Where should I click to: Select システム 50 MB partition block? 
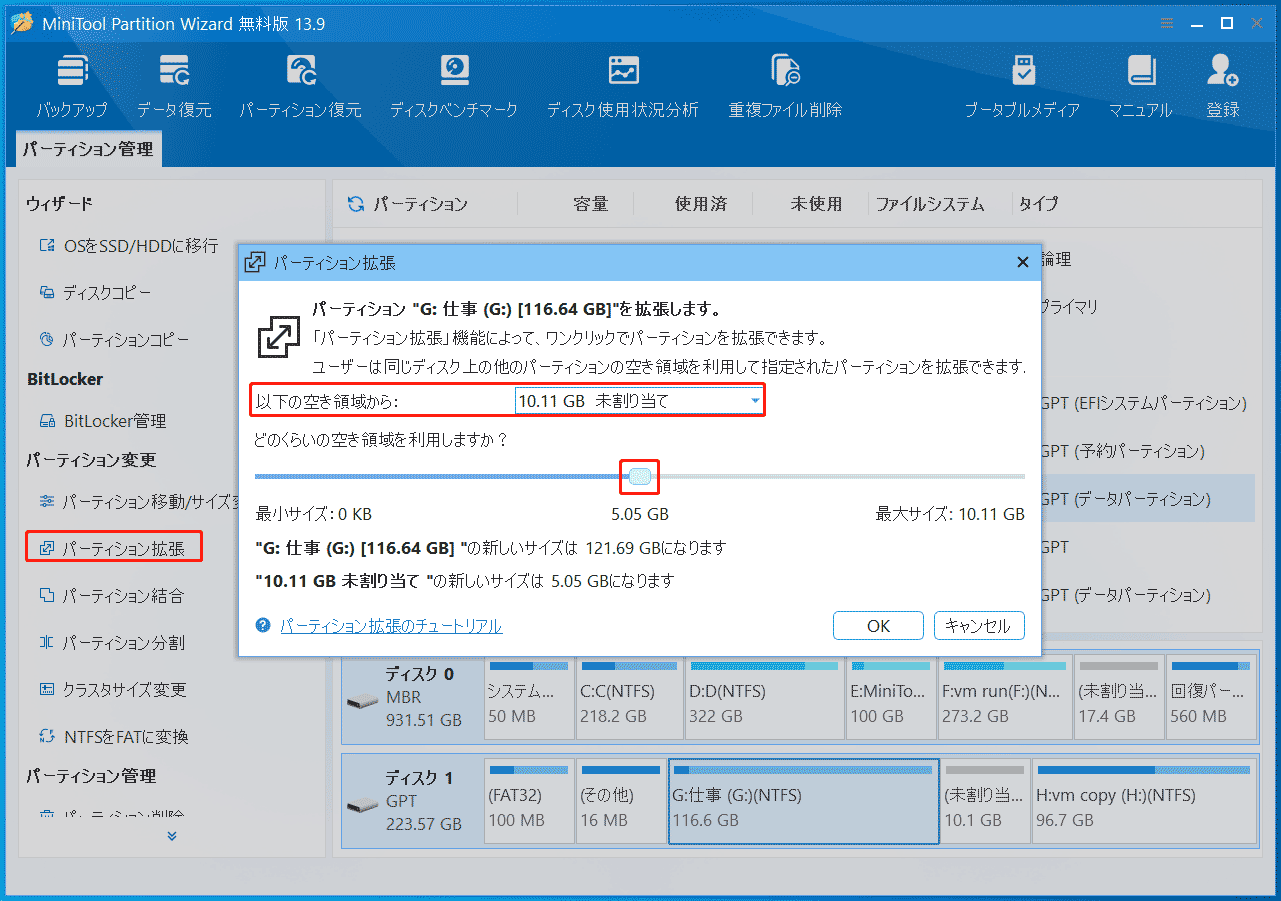[x=529, y=697]
